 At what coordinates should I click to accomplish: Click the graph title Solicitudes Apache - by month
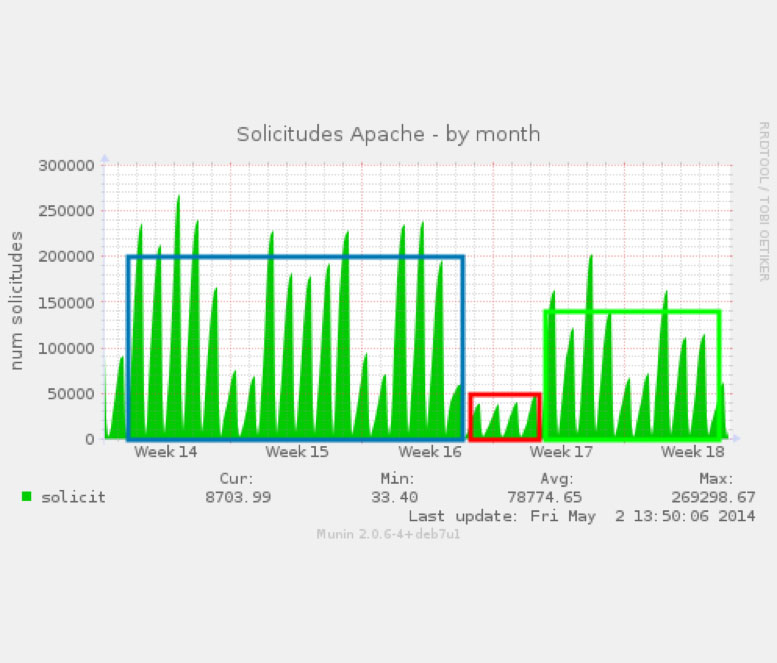pyautogui.click(x=388, y=134)
